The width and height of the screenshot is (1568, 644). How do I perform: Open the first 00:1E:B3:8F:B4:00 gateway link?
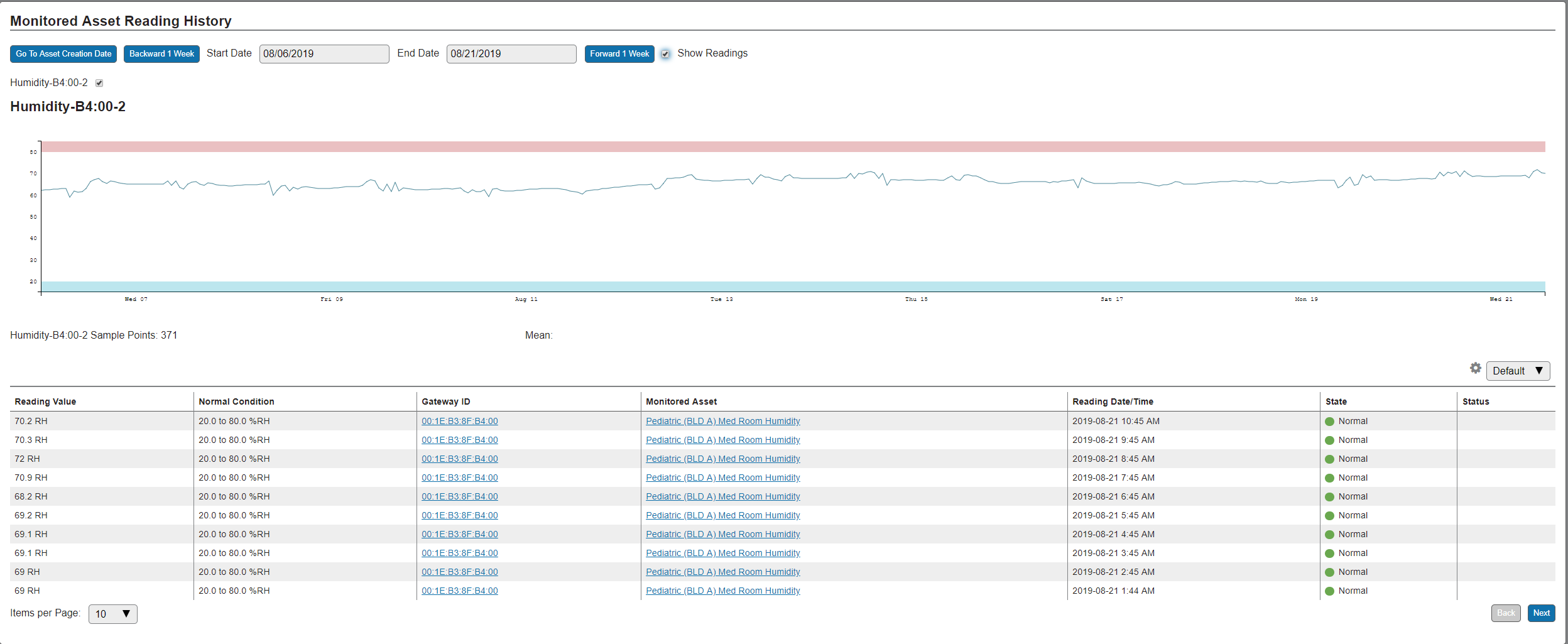tap(460, 421)
